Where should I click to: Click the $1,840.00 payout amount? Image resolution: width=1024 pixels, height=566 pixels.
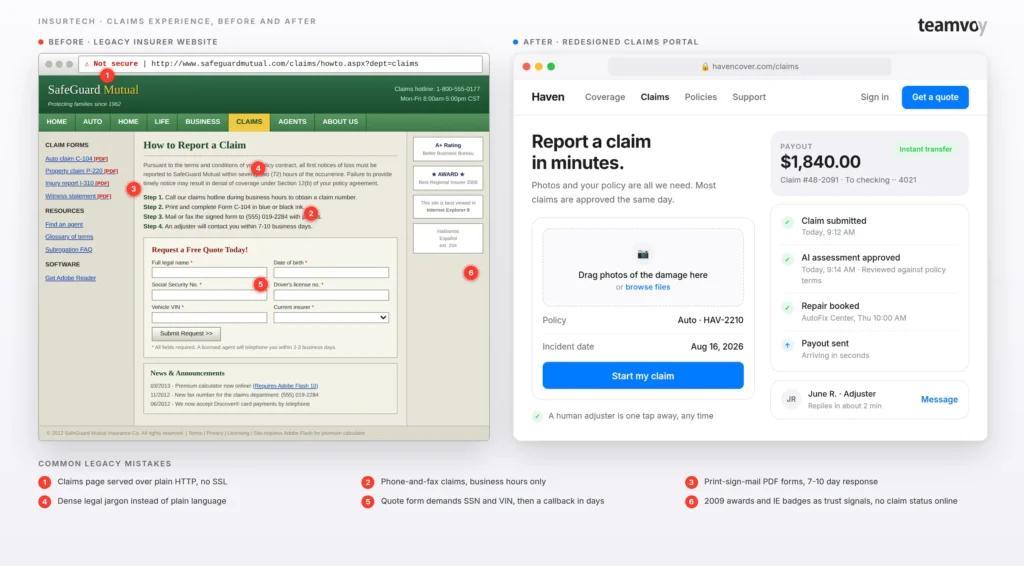pyautogui.click(x=820, y=162)
